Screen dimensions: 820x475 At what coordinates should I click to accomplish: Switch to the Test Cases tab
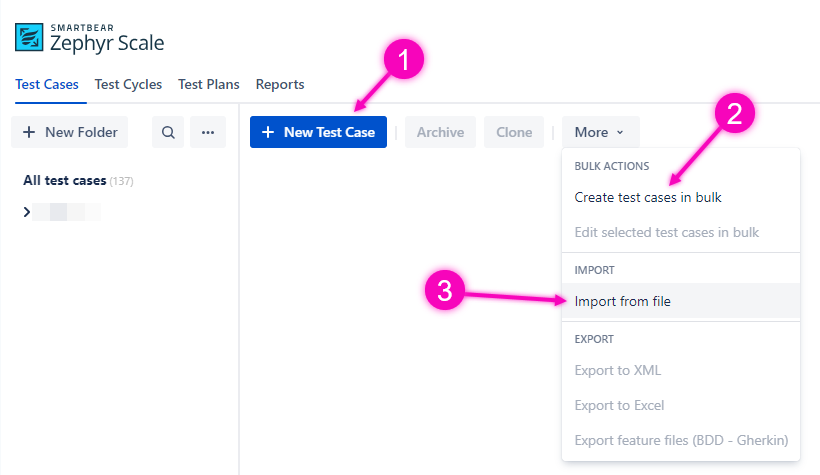(47, 84)
